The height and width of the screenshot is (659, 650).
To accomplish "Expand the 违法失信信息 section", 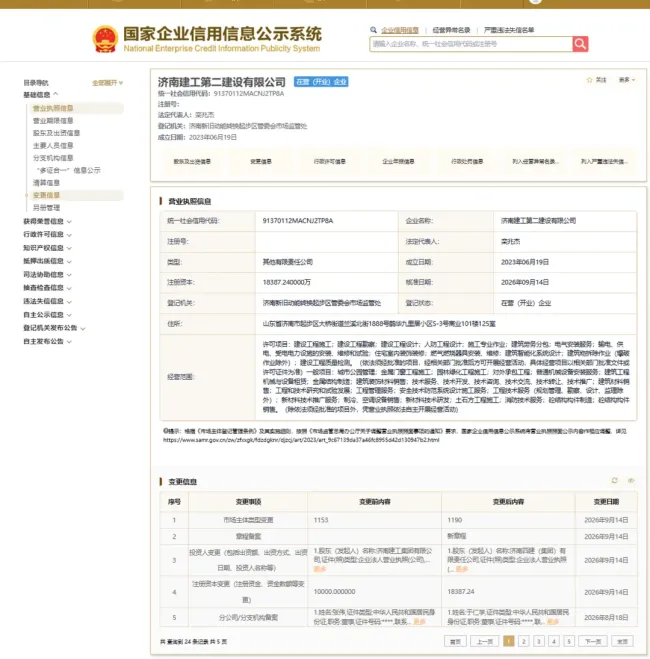I will click(x=47, y=301).
